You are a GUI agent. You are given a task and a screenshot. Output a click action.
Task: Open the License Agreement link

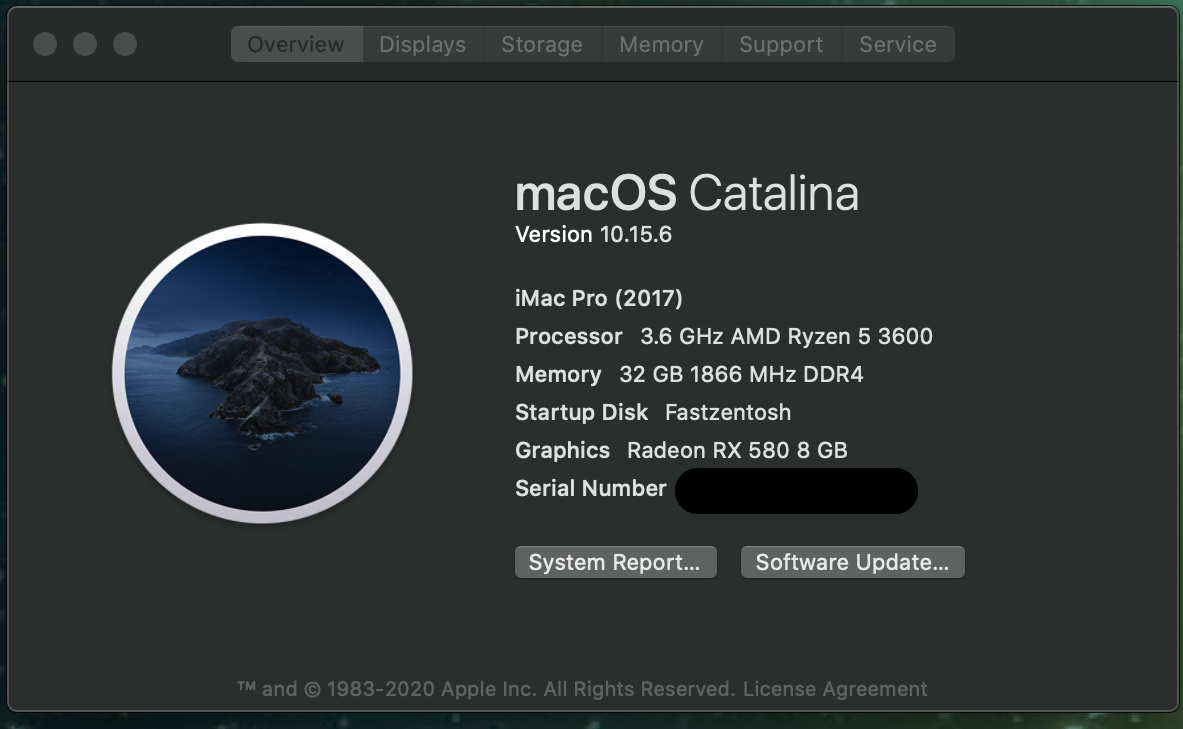[x=835, y=689]
